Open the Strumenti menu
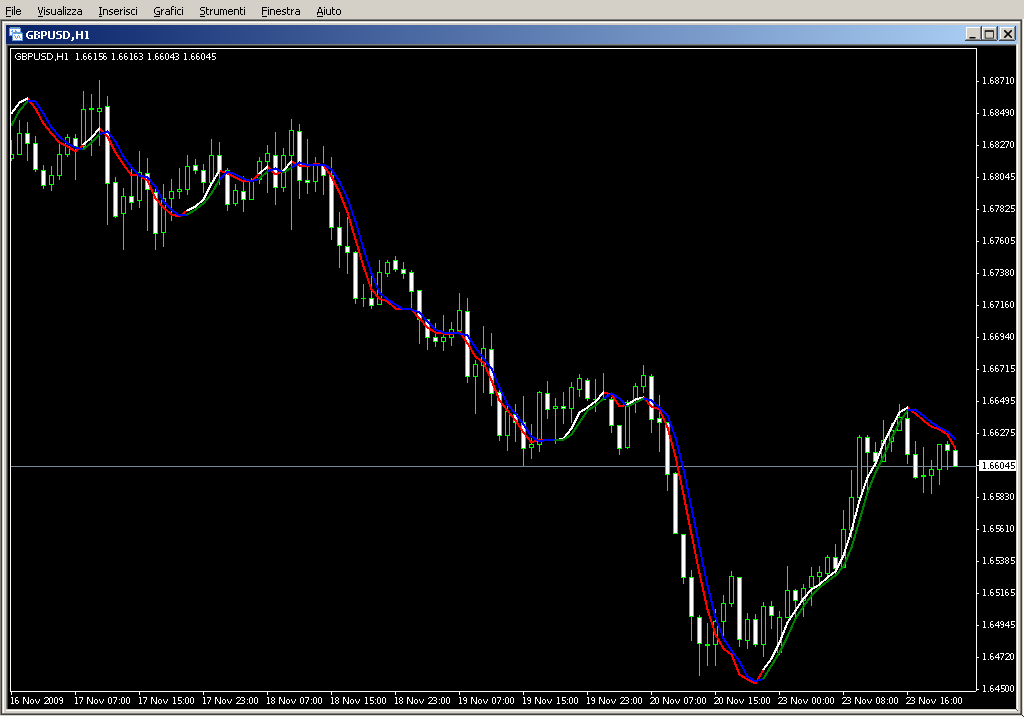The height and width of the screenshot is (717, 1024). click(222, 11)
